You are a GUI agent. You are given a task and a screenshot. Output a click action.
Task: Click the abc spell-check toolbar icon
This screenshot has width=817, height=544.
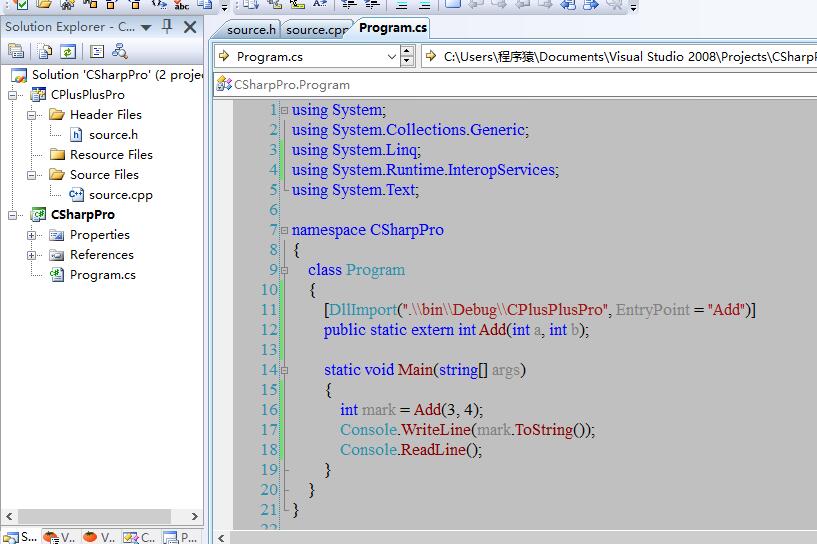click(x=181, y=5)
